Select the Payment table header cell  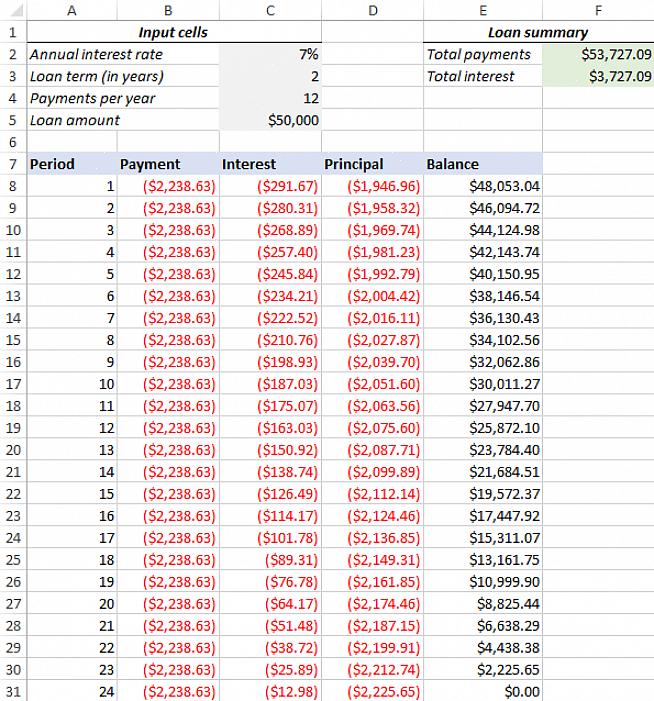tap(168, 164)
